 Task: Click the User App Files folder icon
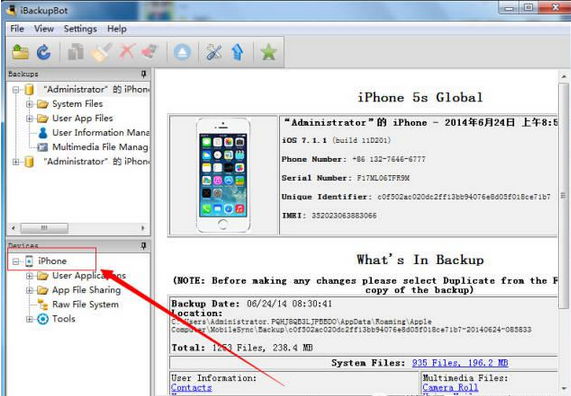43,118
